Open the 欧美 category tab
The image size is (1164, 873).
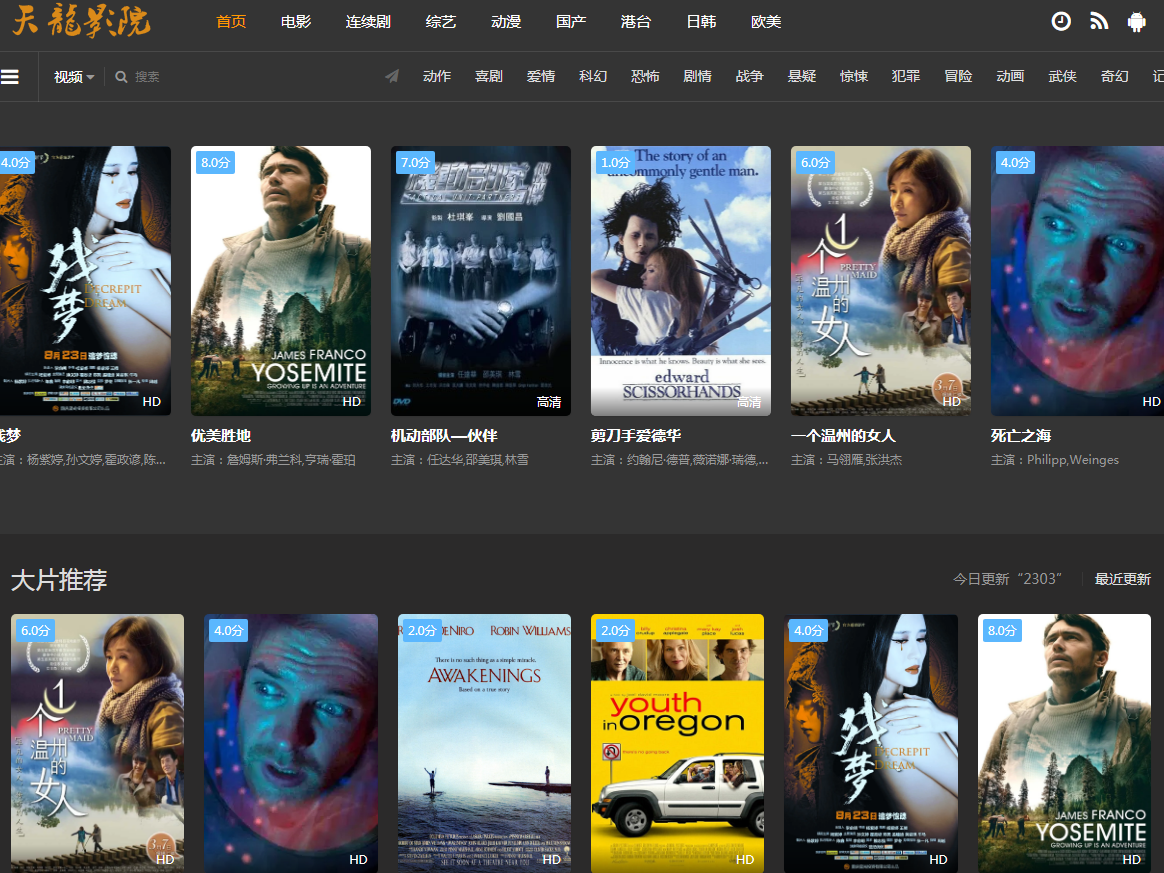click(x=766, y=21)
